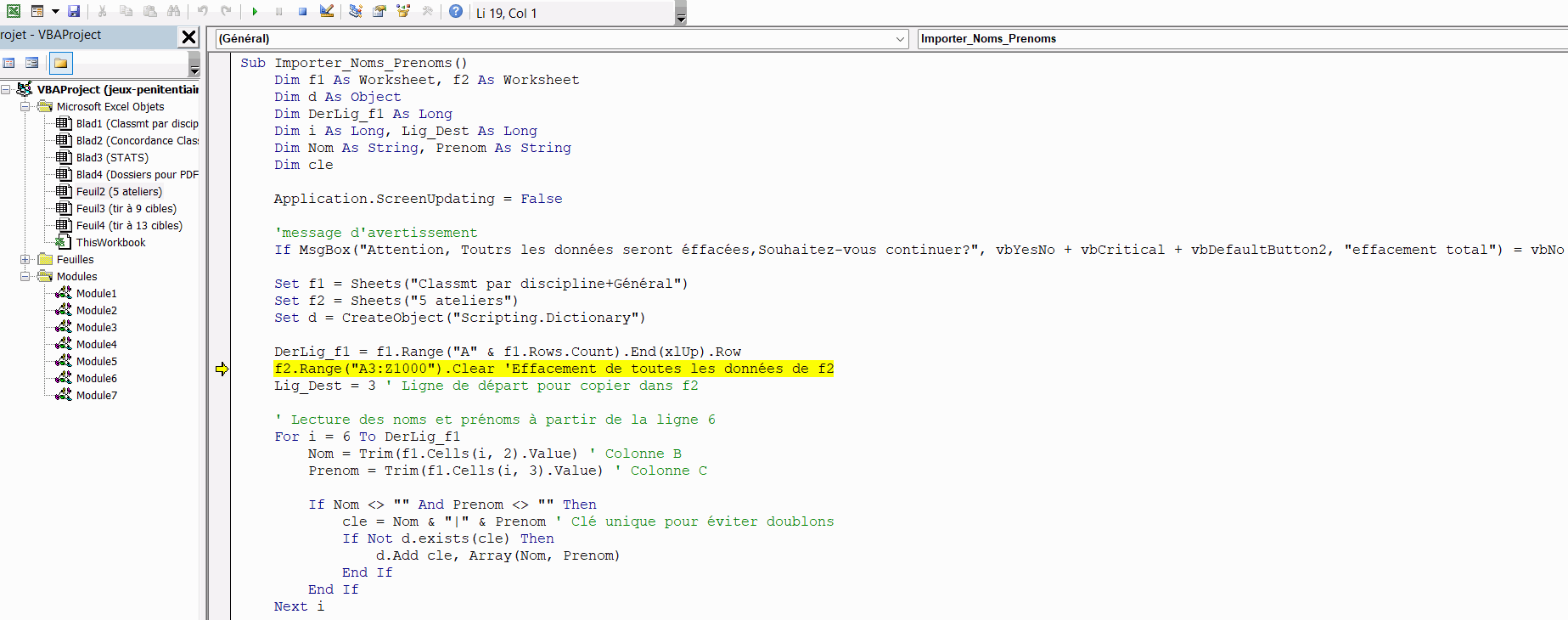Select the Microsoft Excel Objets folder

(110, 106)
